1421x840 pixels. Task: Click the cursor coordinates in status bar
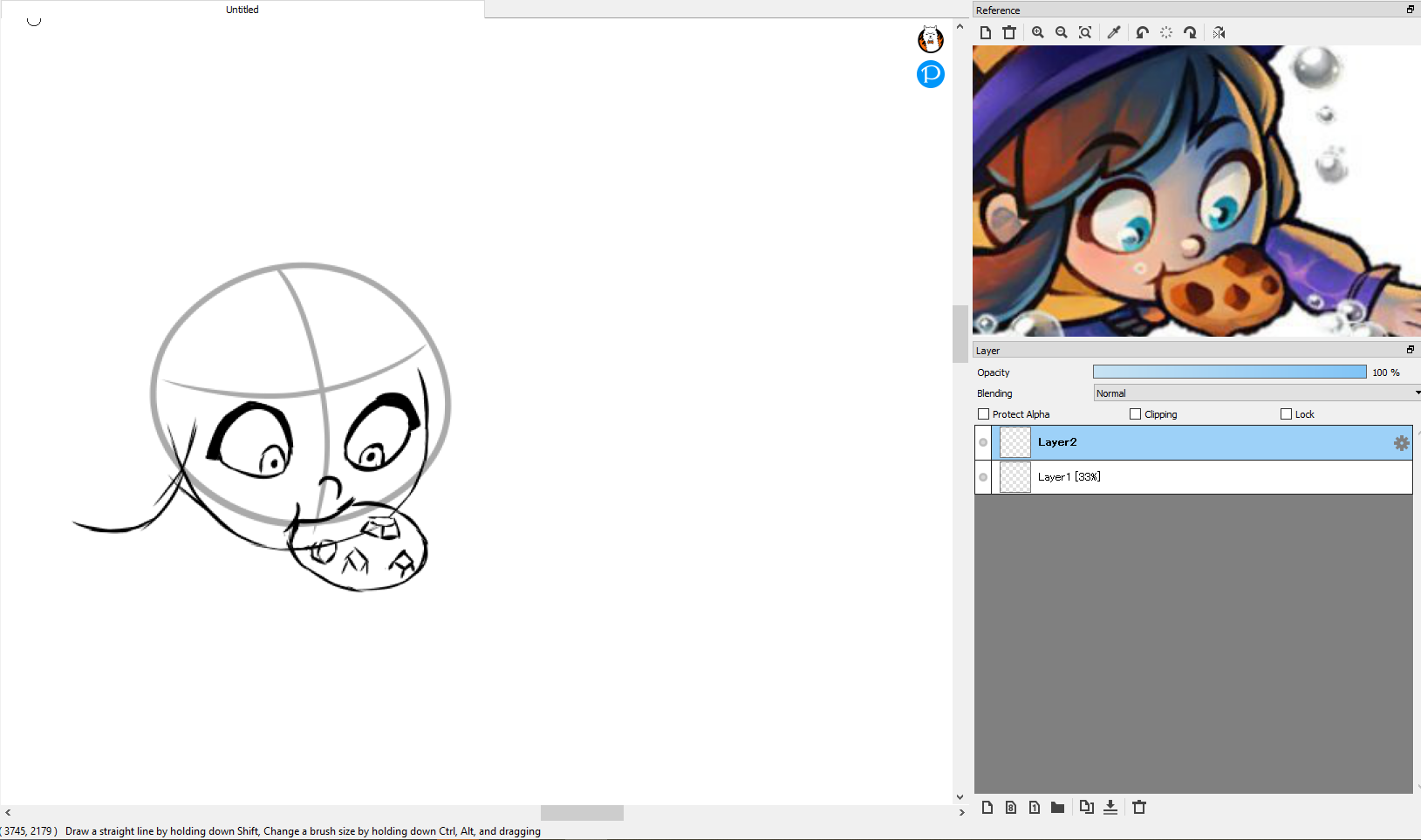coord(30,831)
